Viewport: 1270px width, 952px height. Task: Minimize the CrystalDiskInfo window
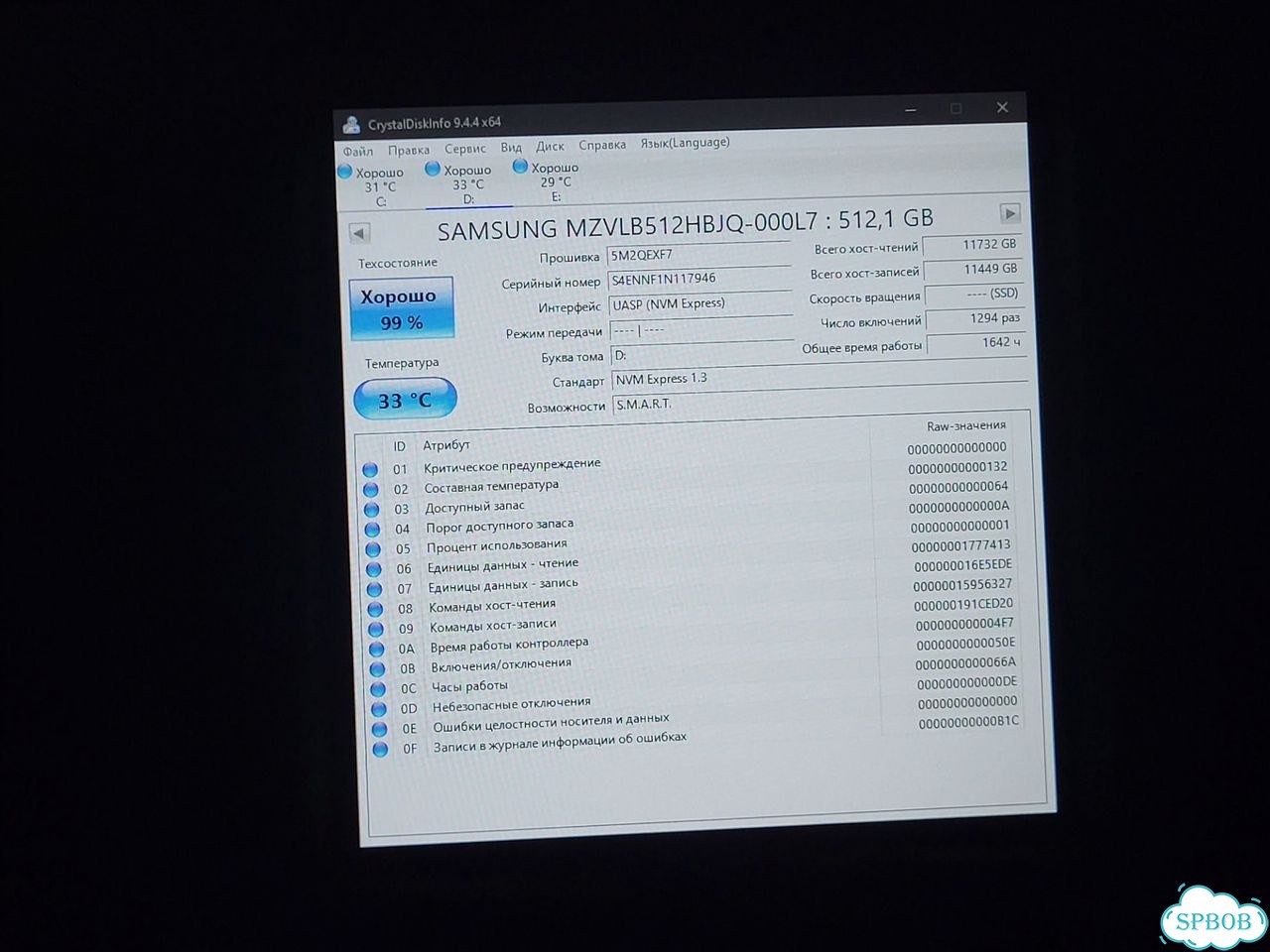click(911, 110)
